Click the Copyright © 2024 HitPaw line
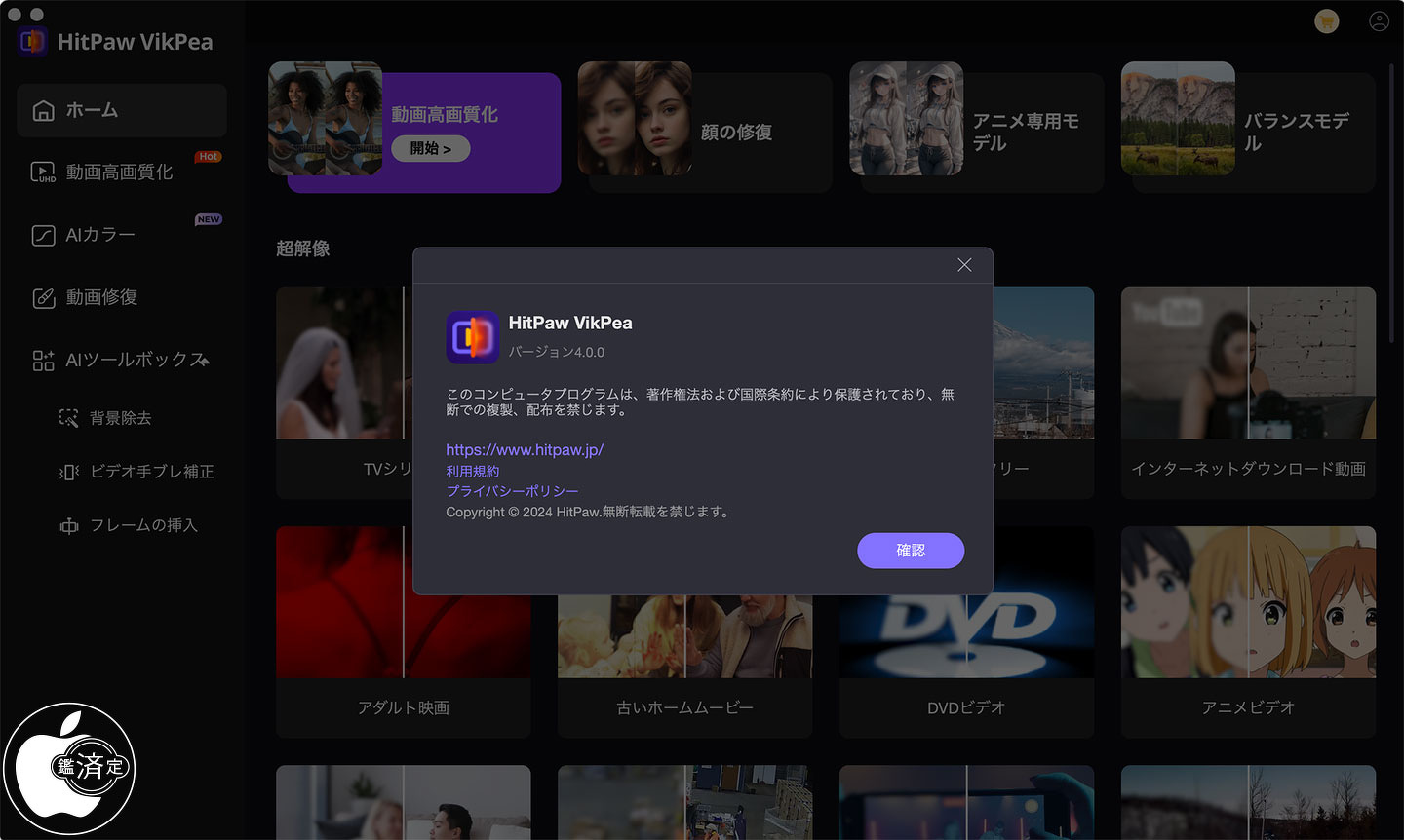The image size is (1404, 840). [x=588, y=512]
